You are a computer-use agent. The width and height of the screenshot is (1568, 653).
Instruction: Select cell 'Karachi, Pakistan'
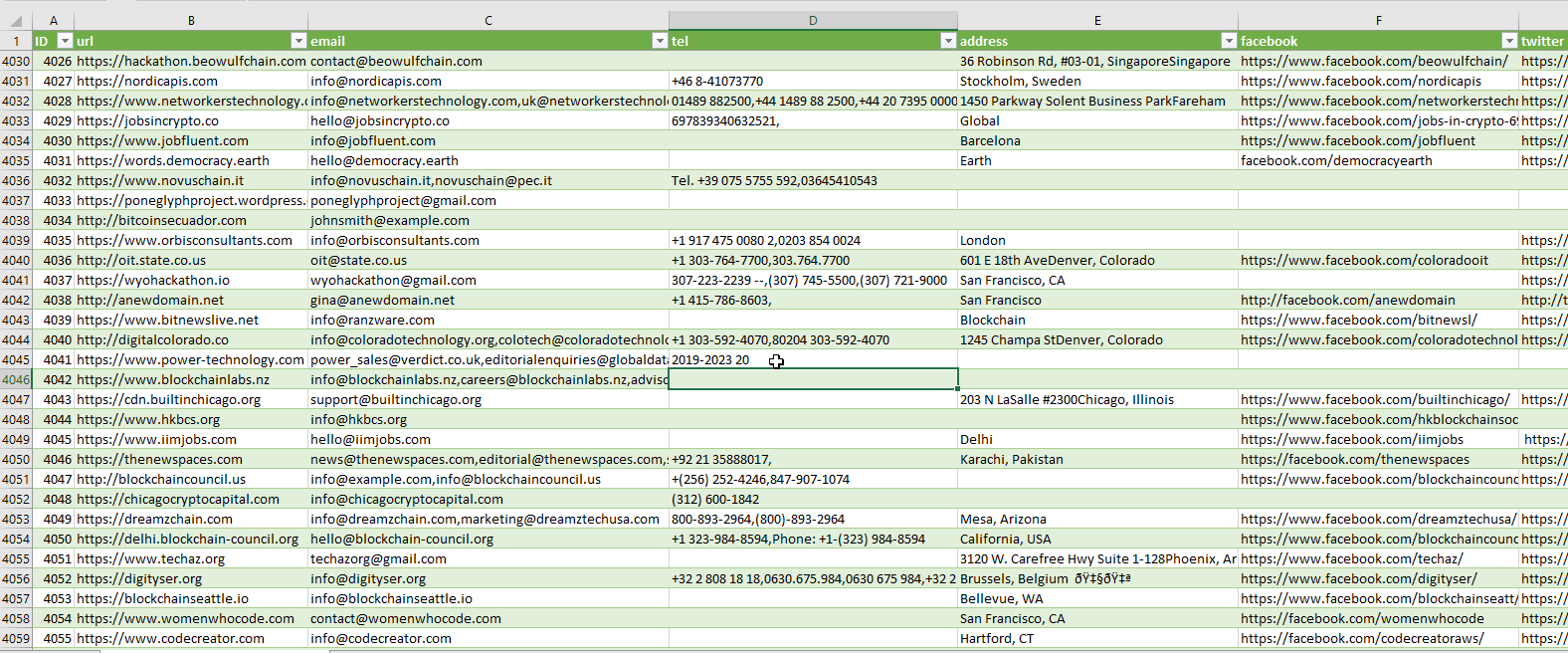point(1097,459)
